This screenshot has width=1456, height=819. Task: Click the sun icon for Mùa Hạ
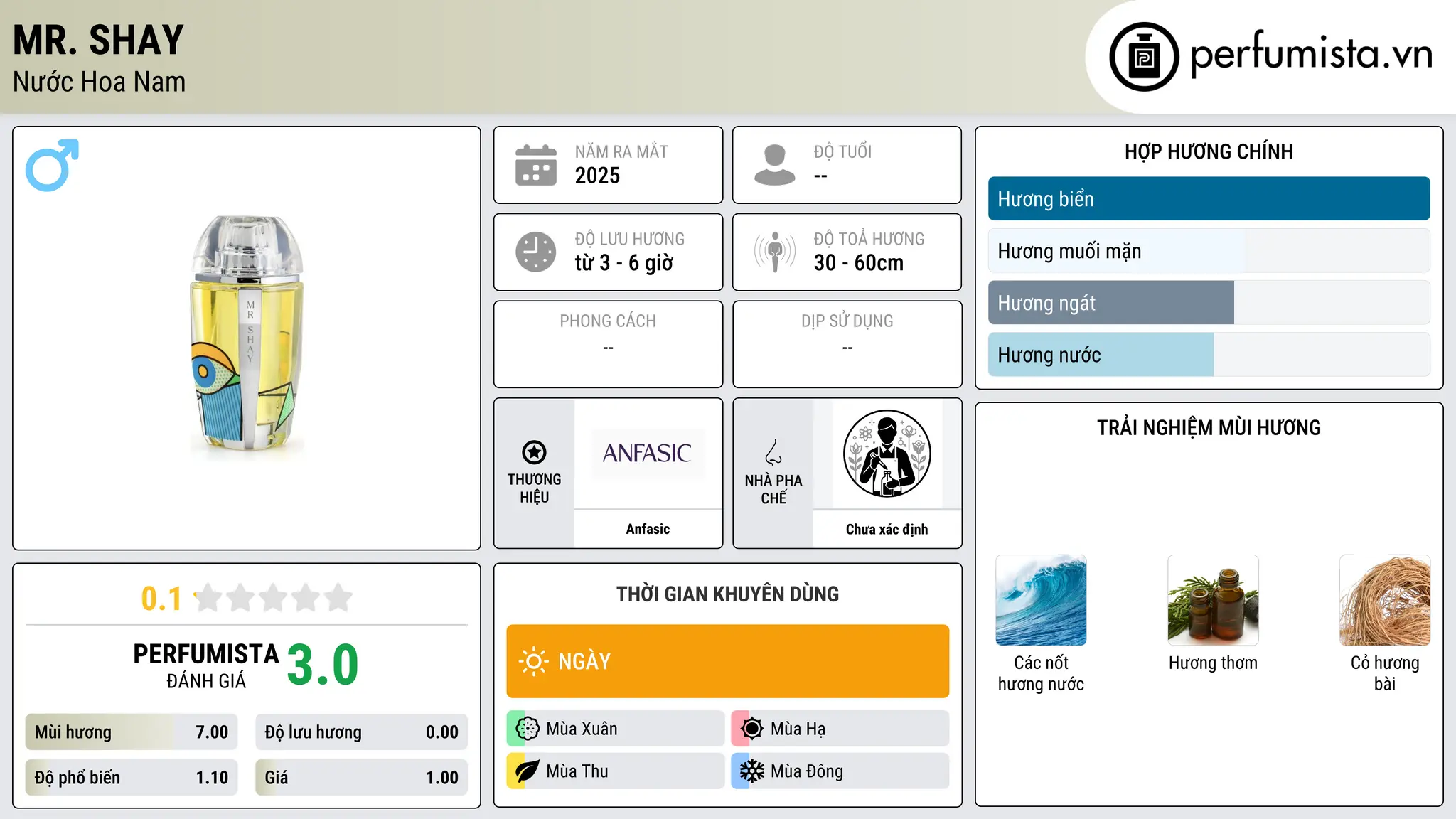[x=752, y=729]
